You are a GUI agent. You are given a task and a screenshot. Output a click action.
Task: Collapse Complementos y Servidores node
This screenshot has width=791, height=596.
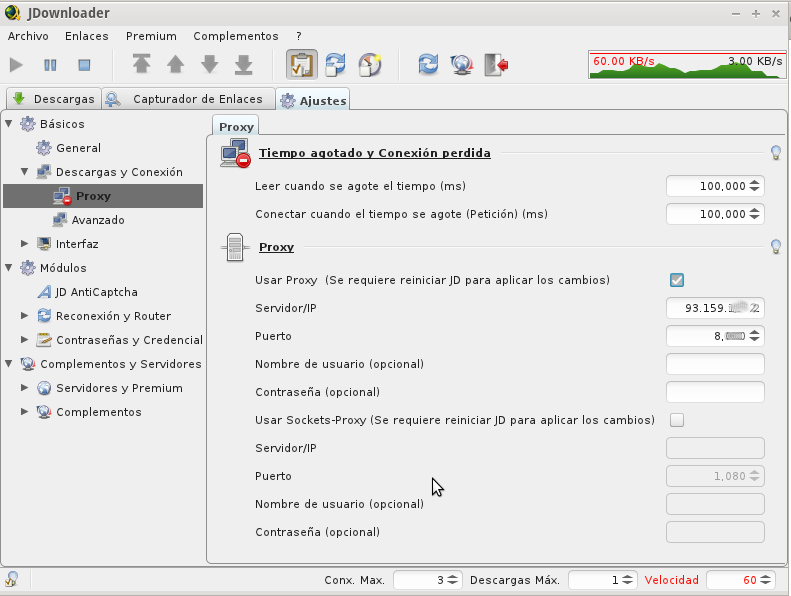tap(9, 363)
